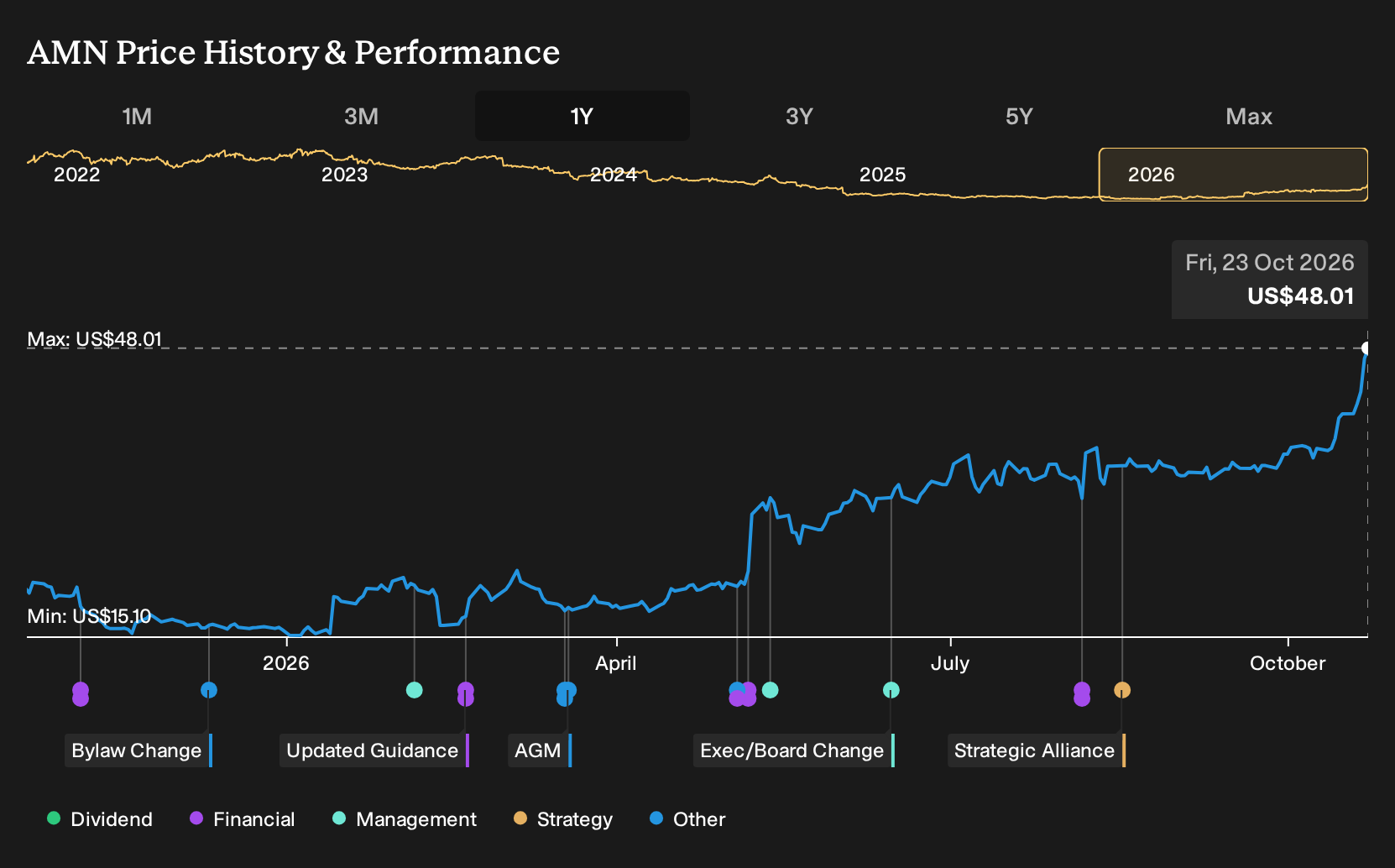Viewport: 1395px width, 868px height.
Task: Click the AGM event label
Action: [x=539, y=750]
